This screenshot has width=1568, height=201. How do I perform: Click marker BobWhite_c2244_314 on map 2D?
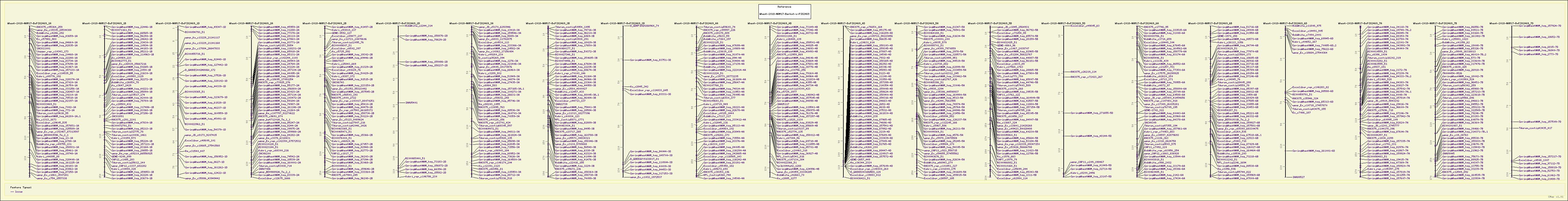click(418, 26)
